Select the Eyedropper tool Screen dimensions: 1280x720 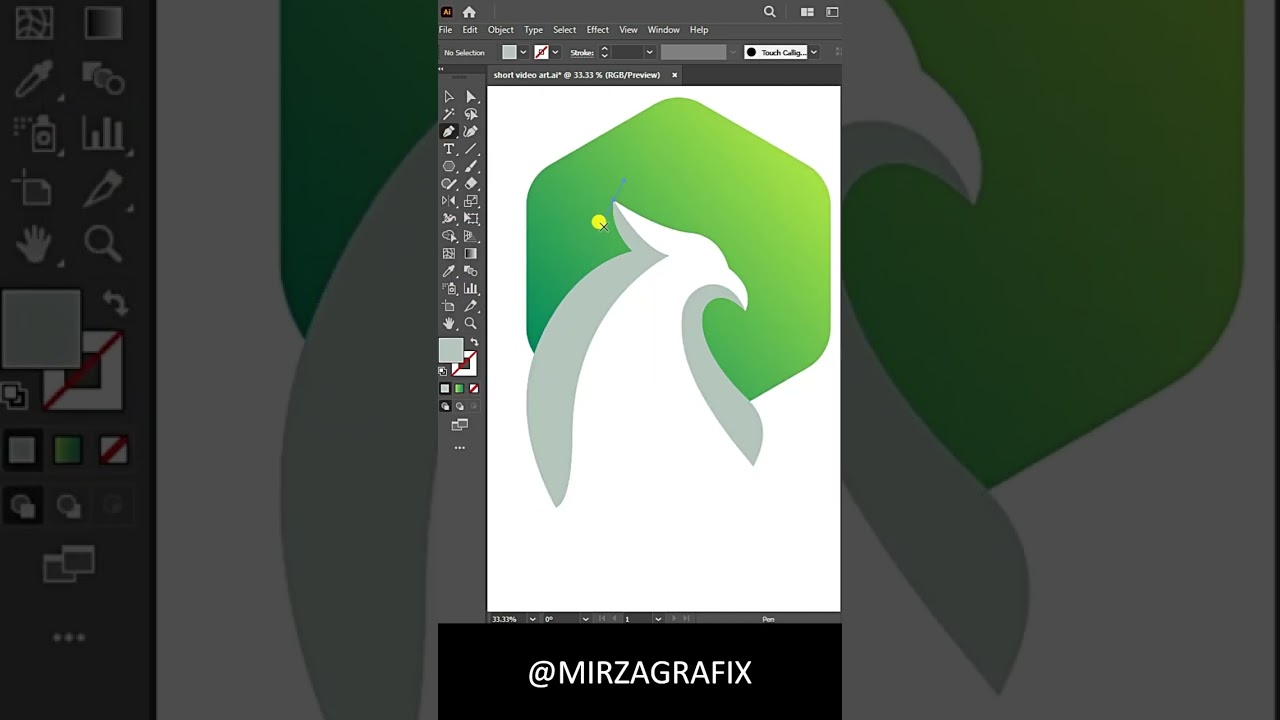click(449, 271)
